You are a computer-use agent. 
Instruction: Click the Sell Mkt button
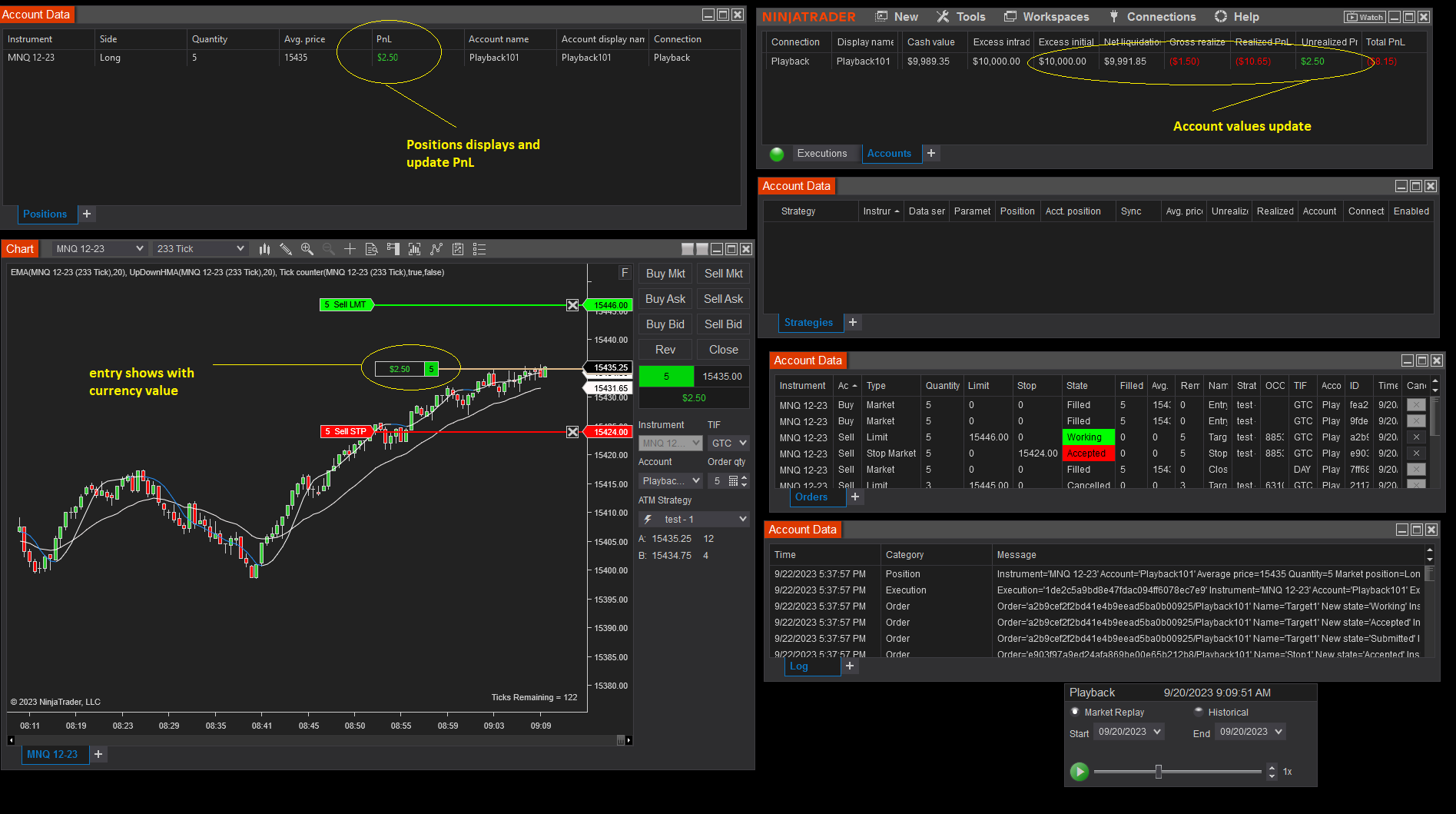[723, 274]
